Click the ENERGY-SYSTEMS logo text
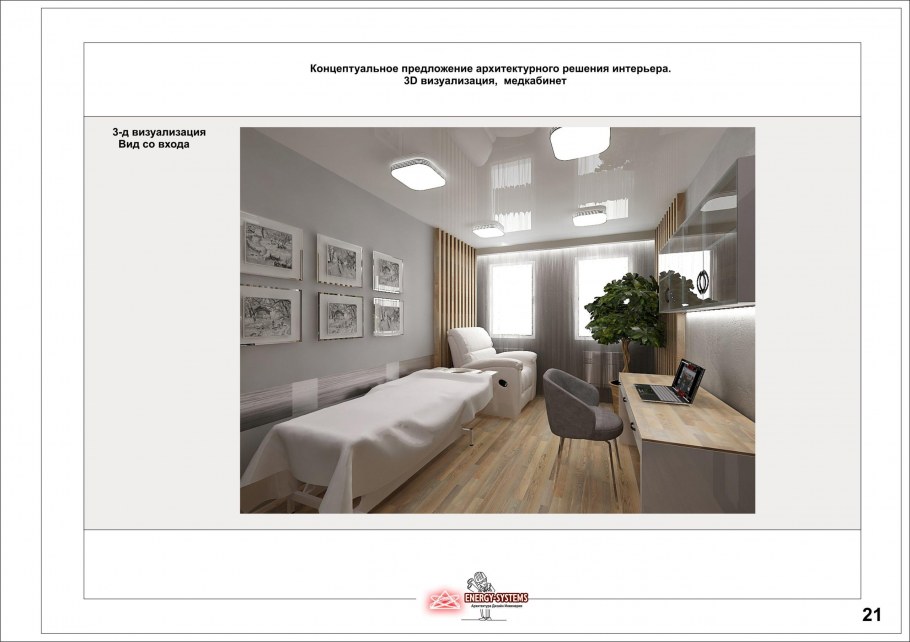The height and width of the screenshot is (642, 910). point(497,598)
